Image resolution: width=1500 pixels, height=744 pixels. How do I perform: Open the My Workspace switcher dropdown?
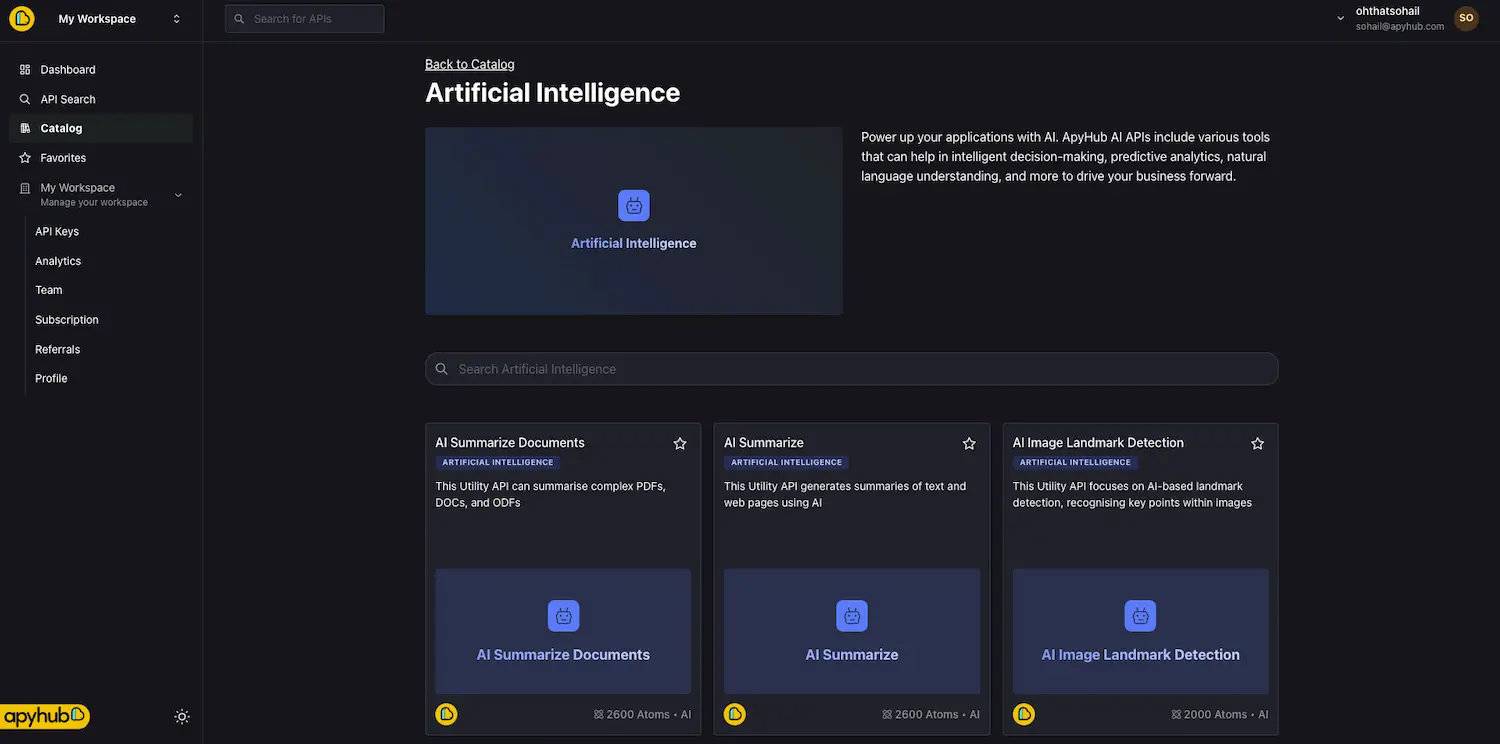(120, 19)
